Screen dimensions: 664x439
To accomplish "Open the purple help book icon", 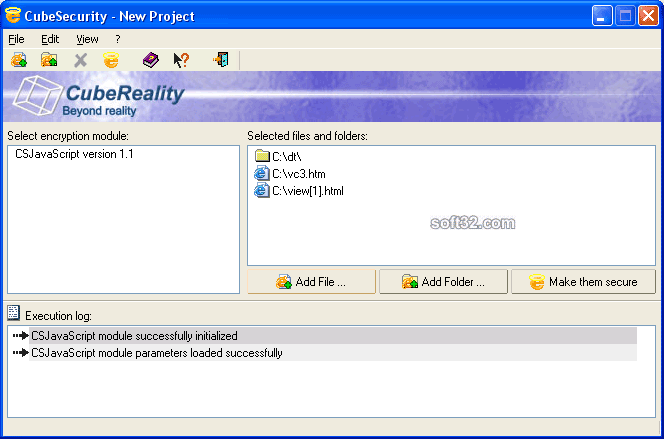I will pos(151,60).
